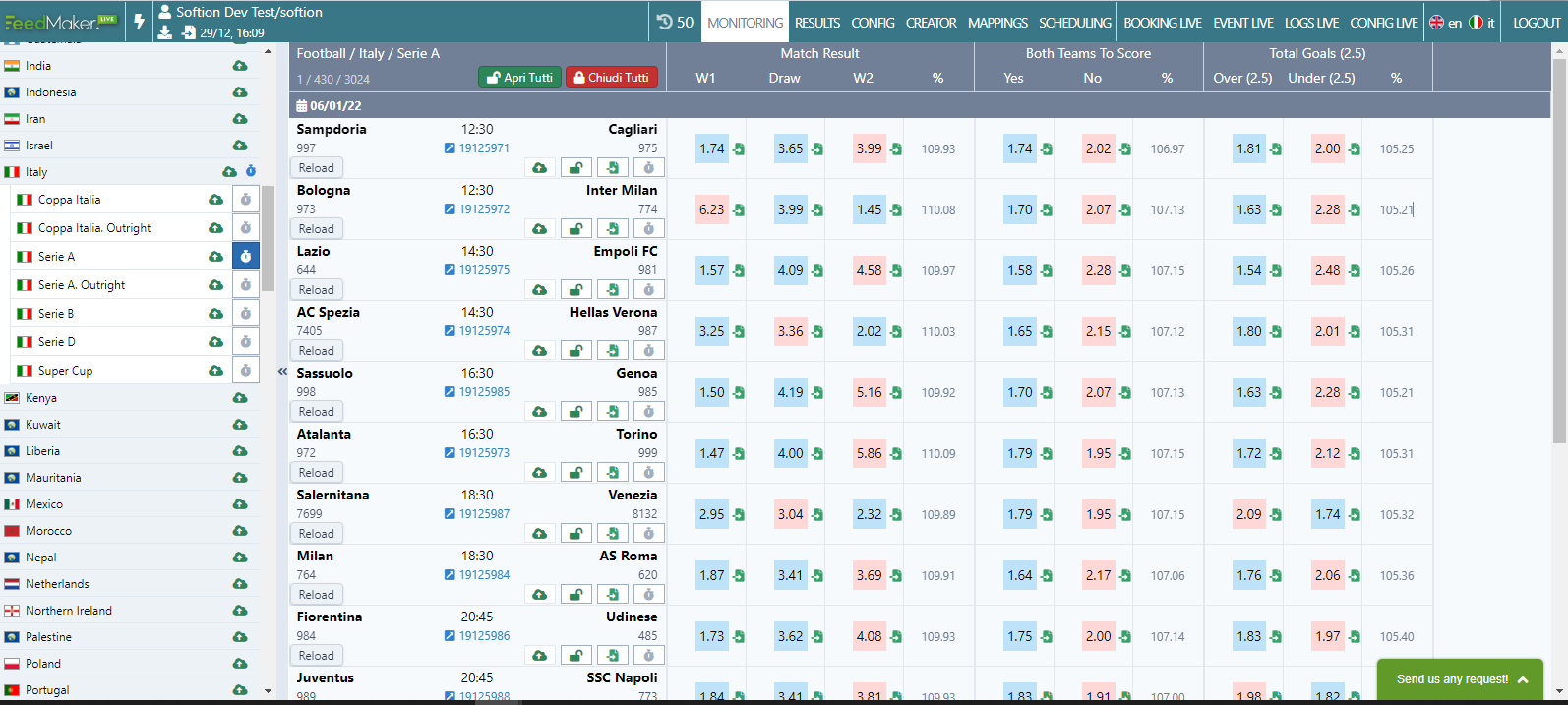Click external link icon beside event 19125975
Screen dimensions: 1568x705
[450, 270]
